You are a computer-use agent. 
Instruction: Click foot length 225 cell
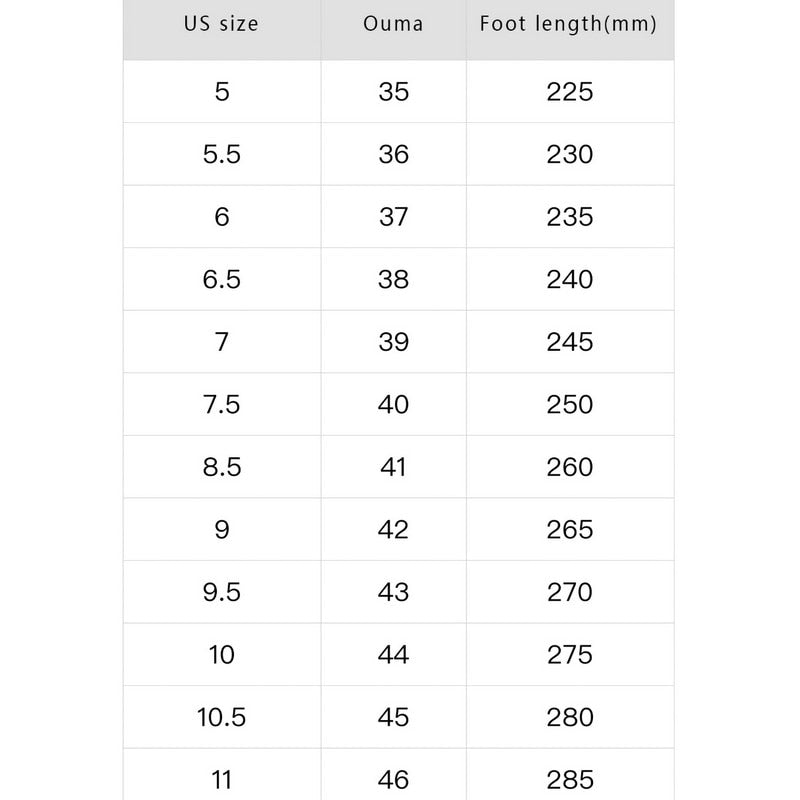(569, 92)
